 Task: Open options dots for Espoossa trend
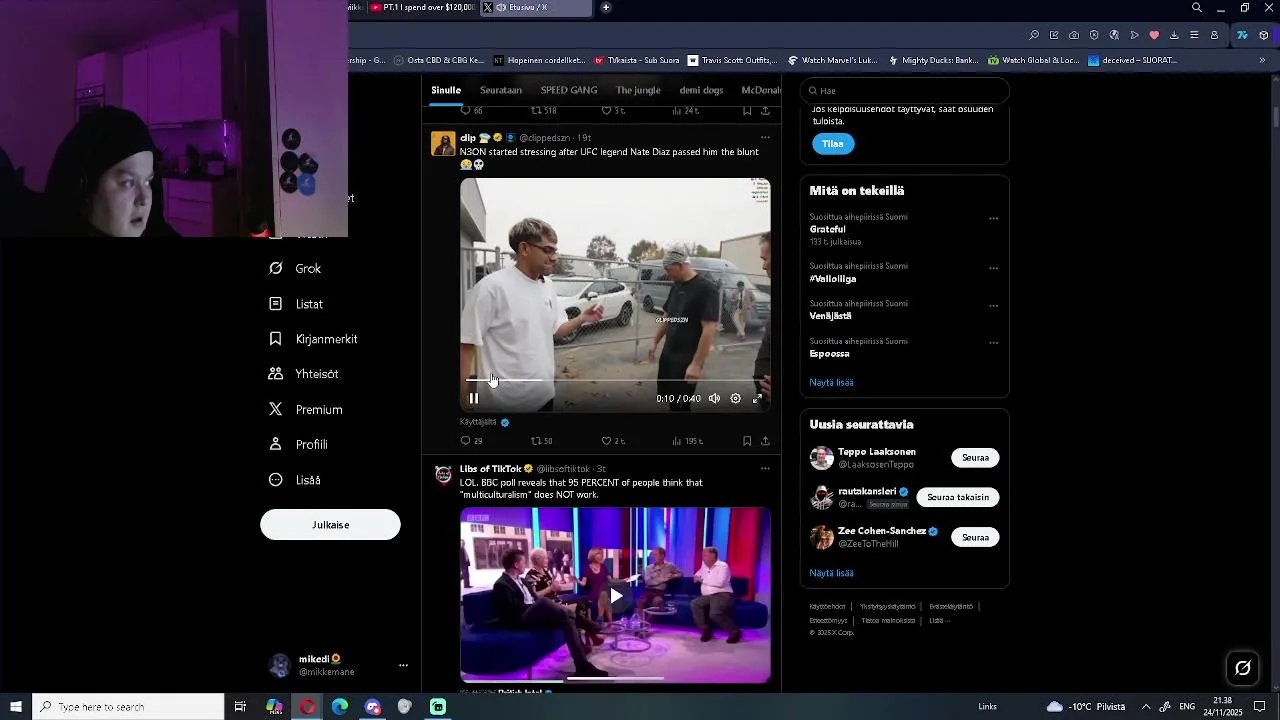coord(993,342)
